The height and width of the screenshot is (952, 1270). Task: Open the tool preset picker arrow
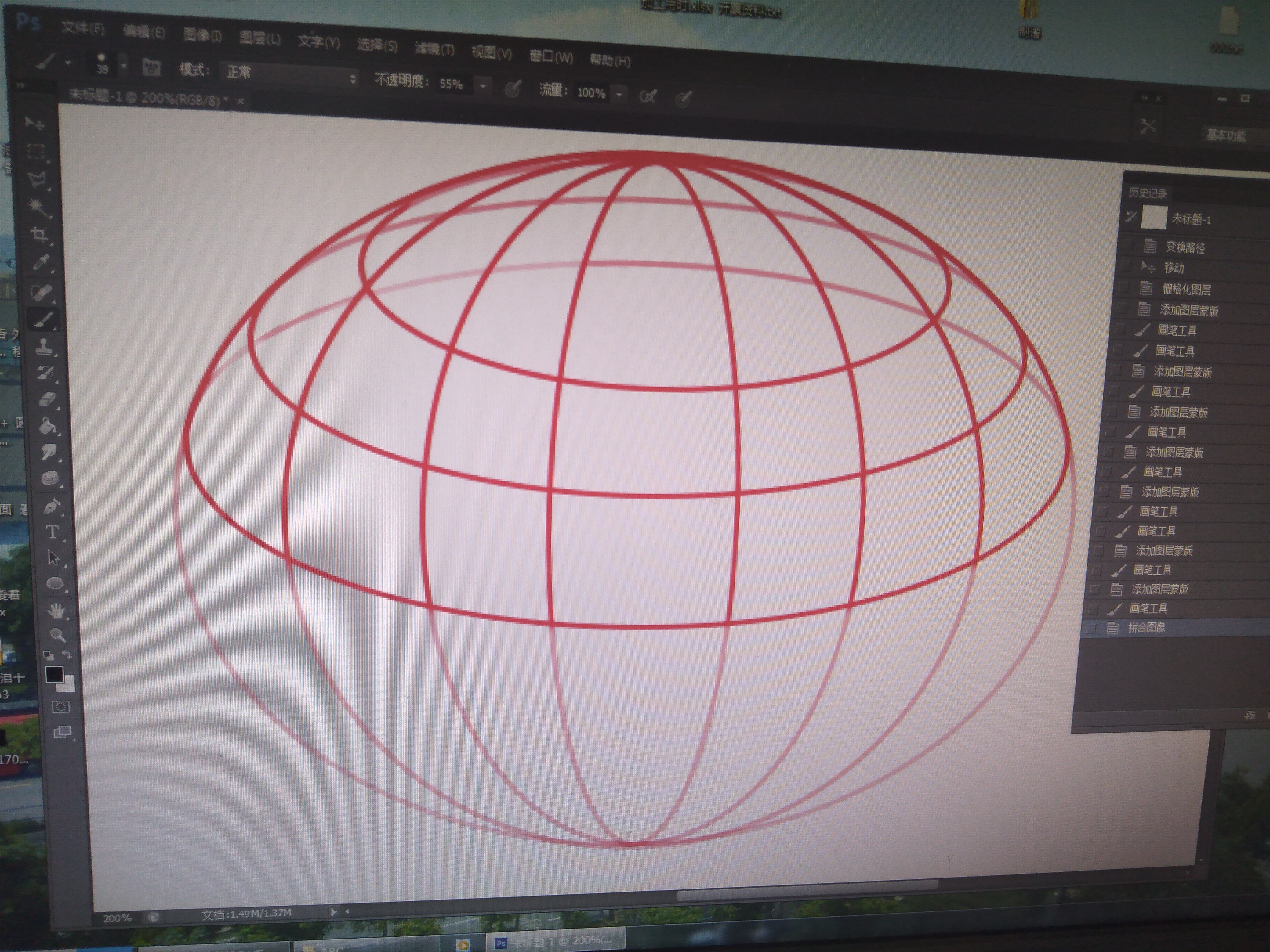68,62
